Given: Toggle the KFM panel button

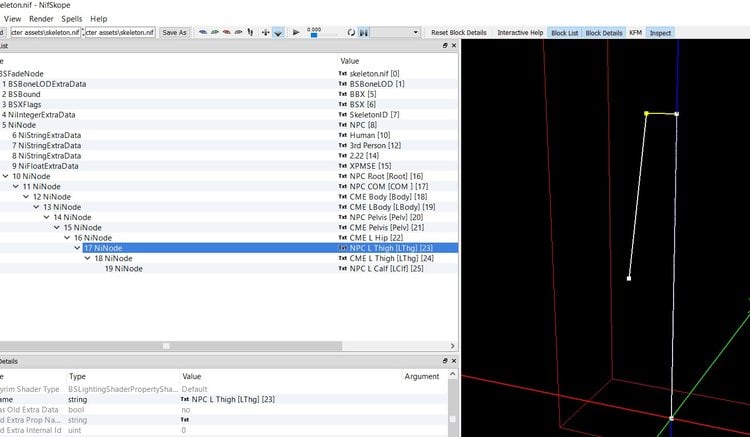Looking at the screenshot, I should tap(635, 33).
